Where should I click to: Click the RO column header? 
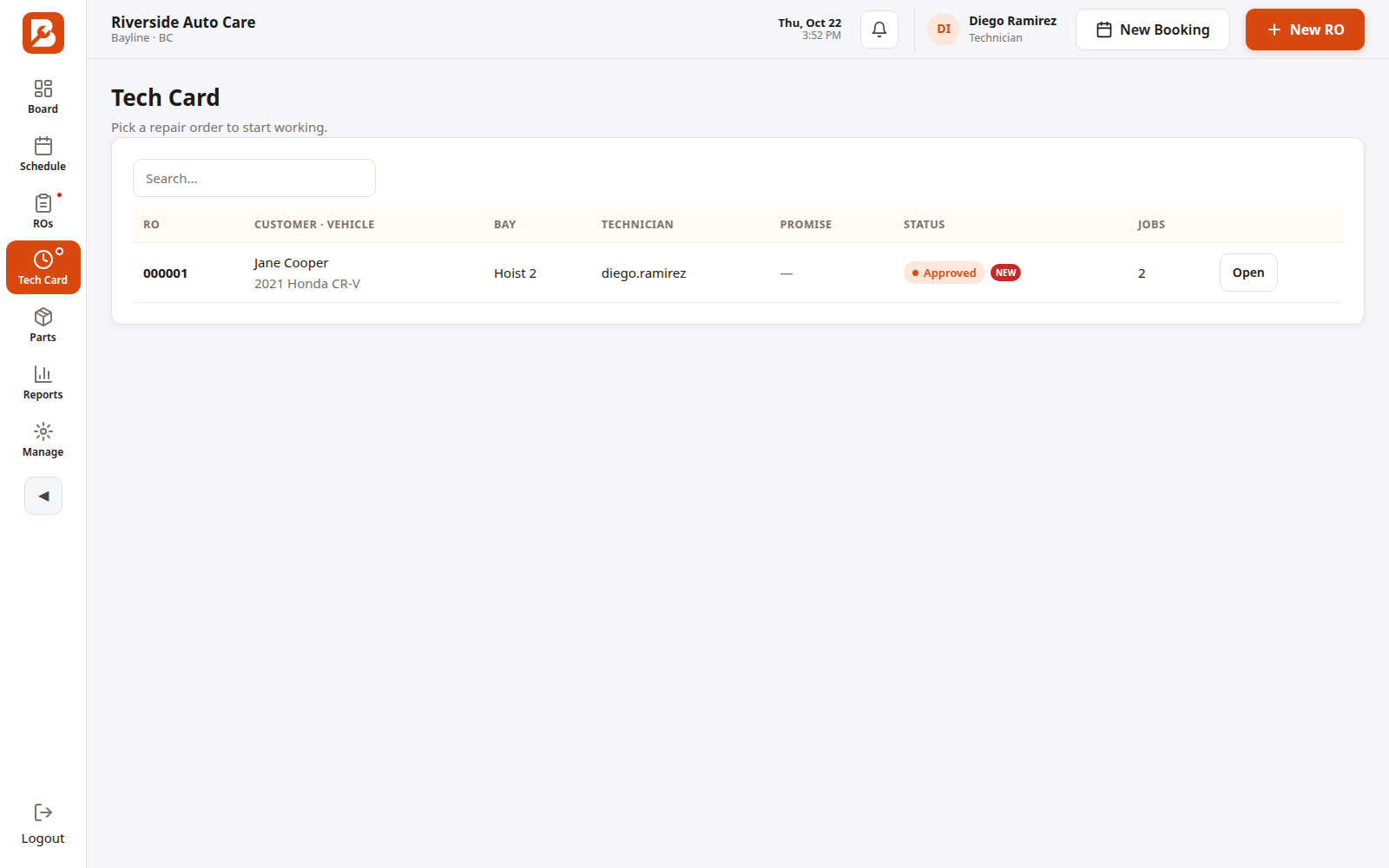pos(151,225)
